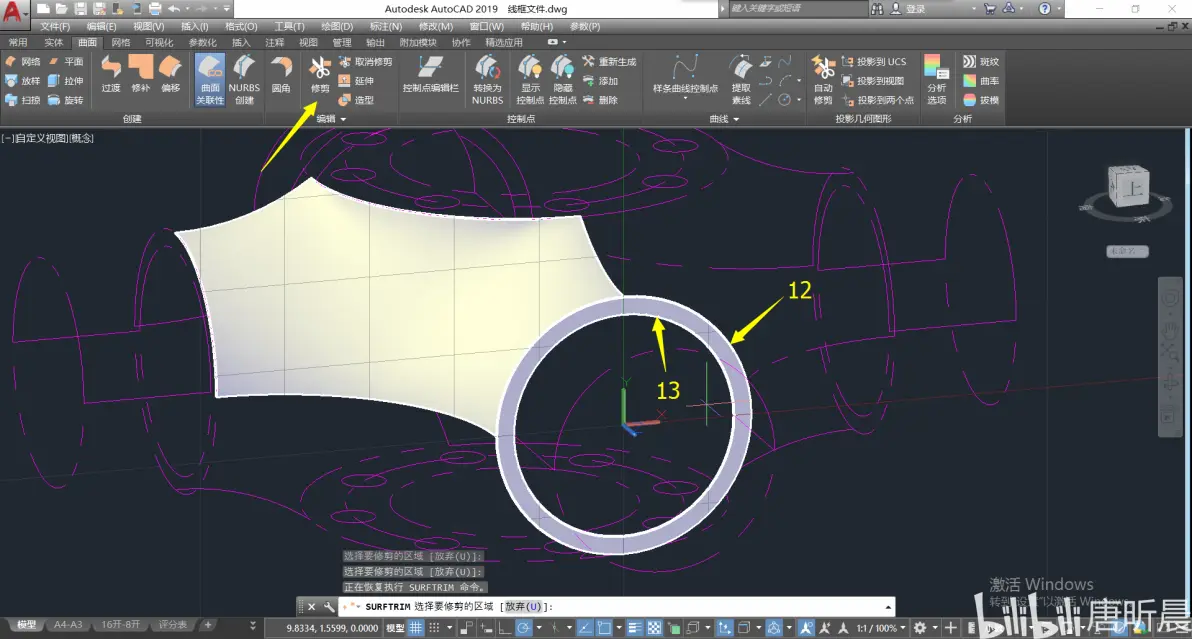Expand the 曲线 panel dropdown
This screenshot has height=639, width=1192.
coord(724,119)
